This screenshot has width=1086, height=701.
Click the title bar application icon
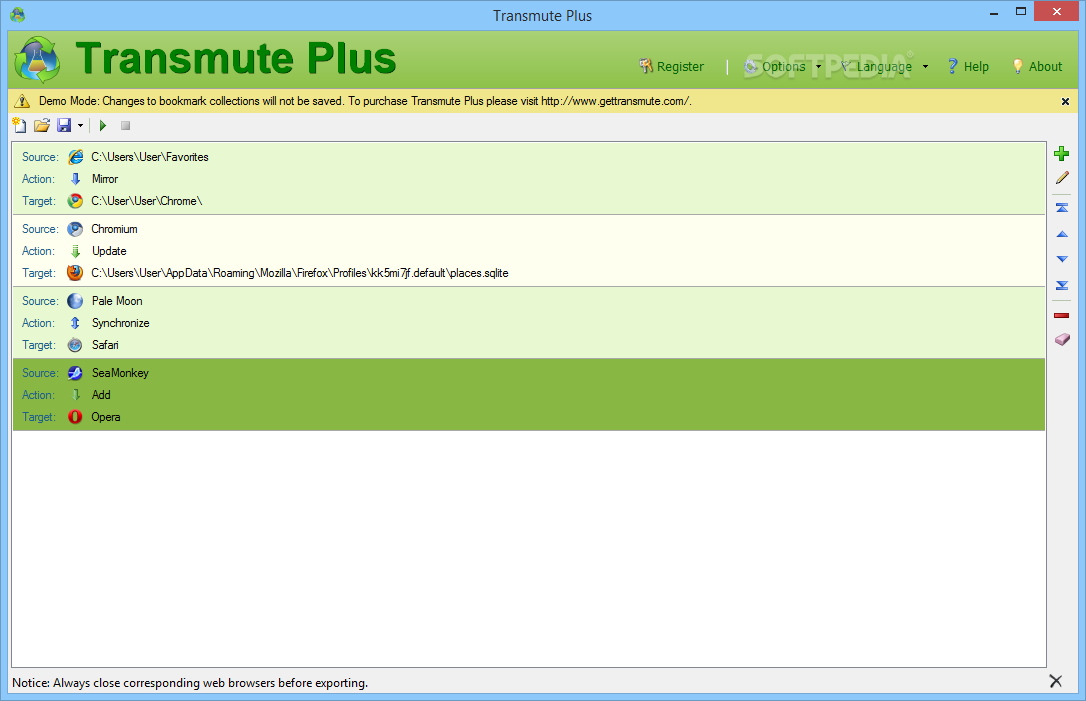[18, 15]
